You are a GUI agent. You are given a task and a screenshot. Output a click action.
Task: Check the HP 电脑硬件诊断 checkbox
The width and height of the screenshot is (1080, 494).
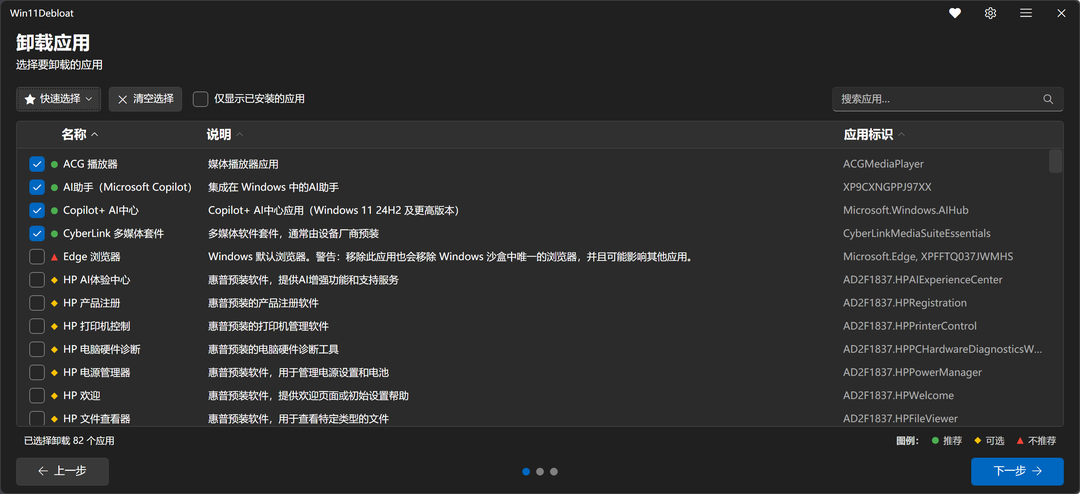37,349
